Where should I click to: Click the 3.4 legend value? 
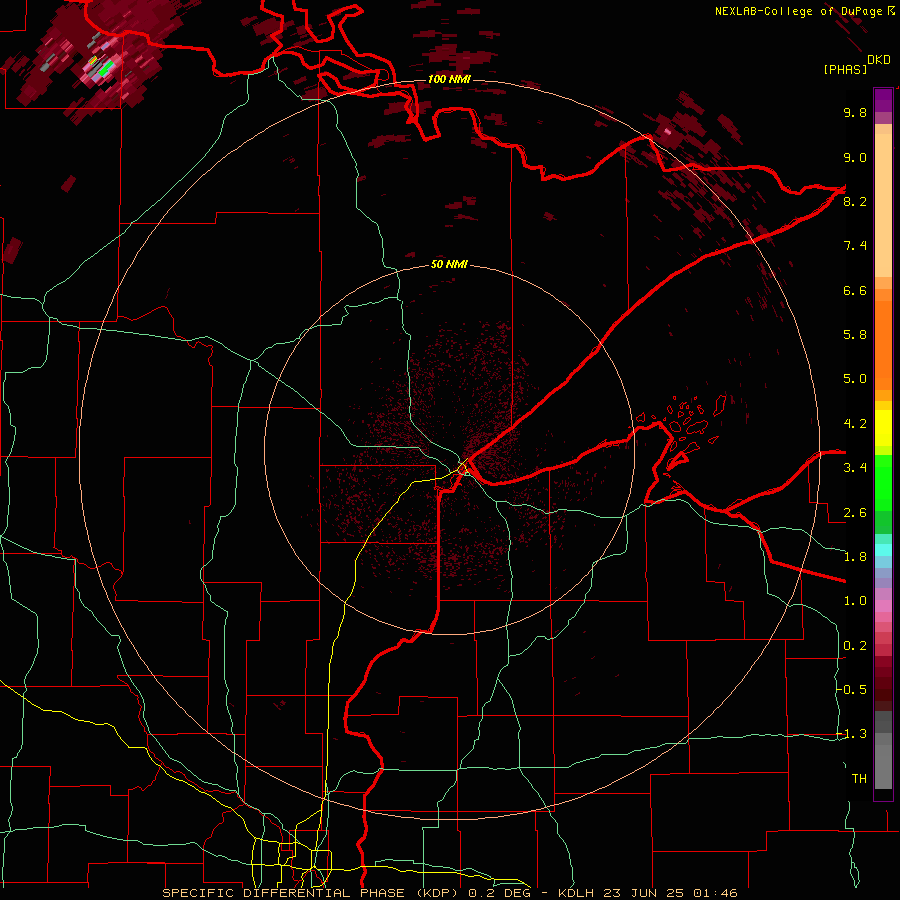coord(855,468)
